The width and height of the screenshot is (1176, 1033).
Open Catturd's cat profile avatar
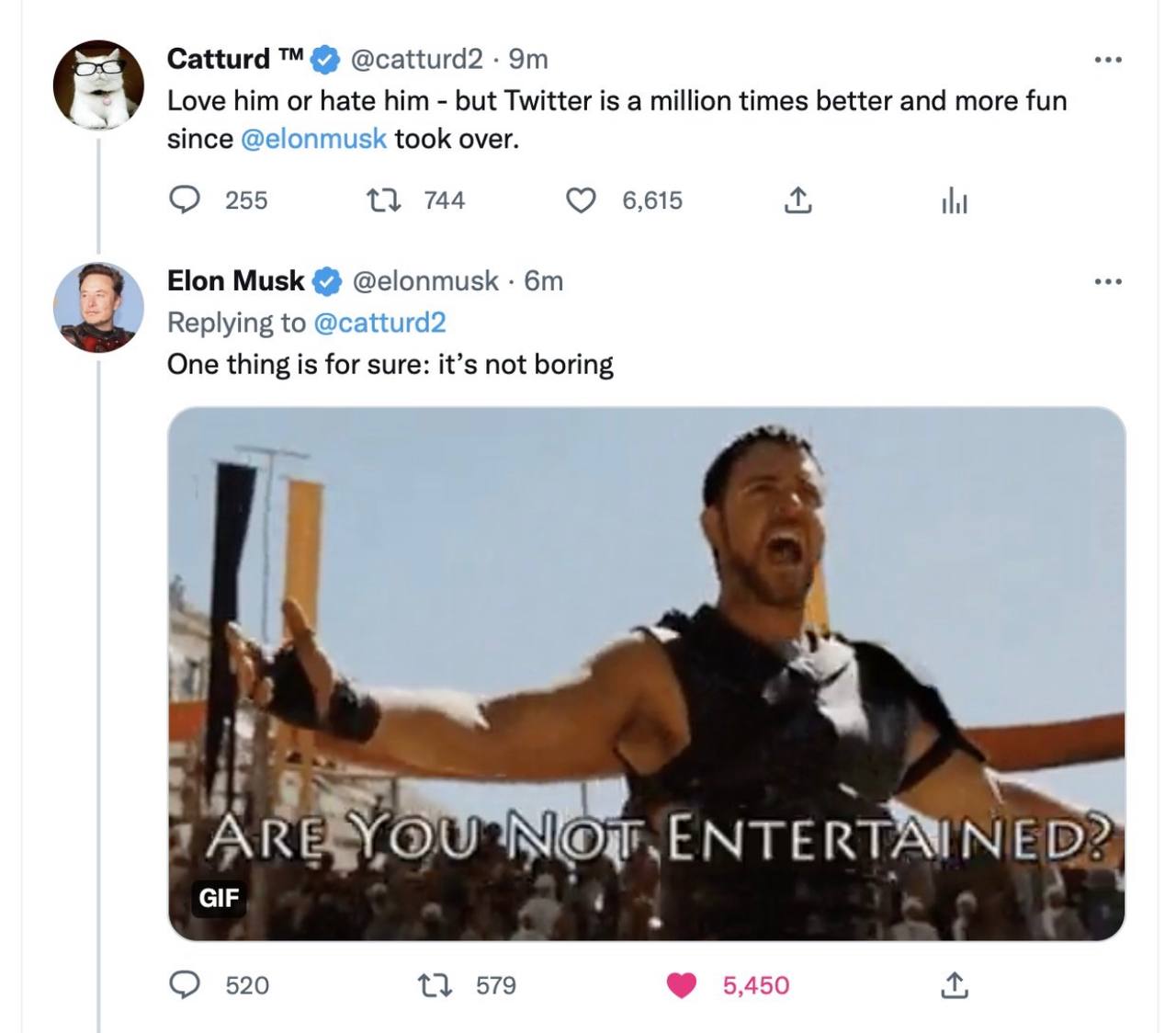(x=99, y=85)
